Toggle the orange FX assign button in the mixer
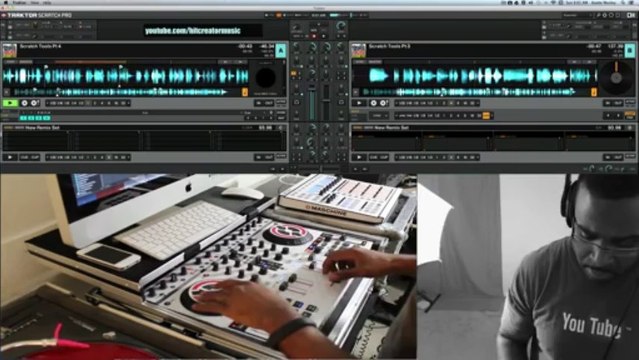639x360 pixels. [293, 73]
